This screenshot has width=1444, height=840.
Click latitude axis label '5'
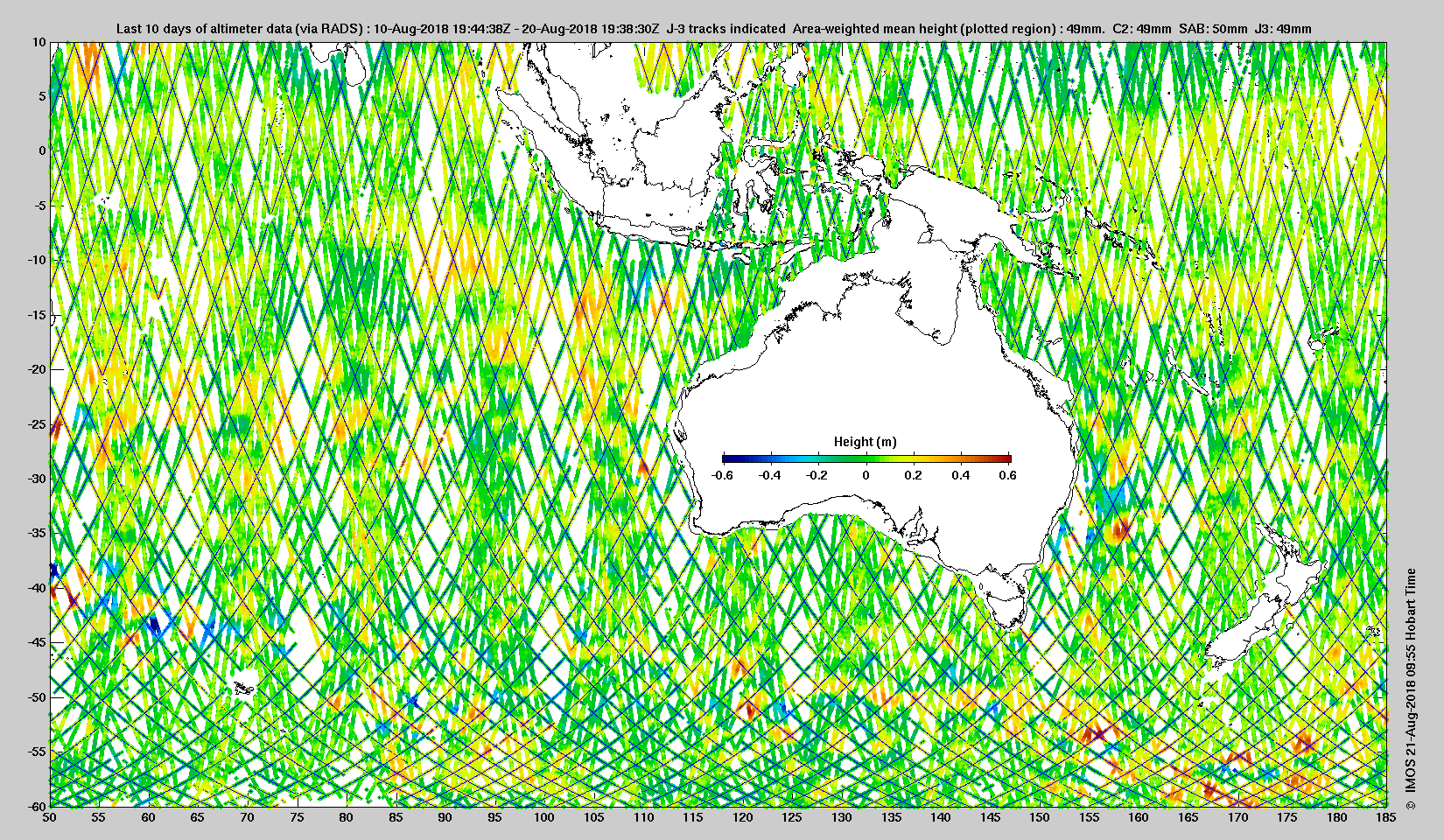point(42,96)
